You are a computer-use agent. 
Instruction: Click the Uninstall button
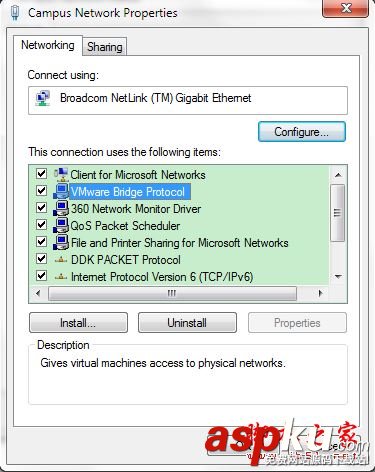pos(187,323)
